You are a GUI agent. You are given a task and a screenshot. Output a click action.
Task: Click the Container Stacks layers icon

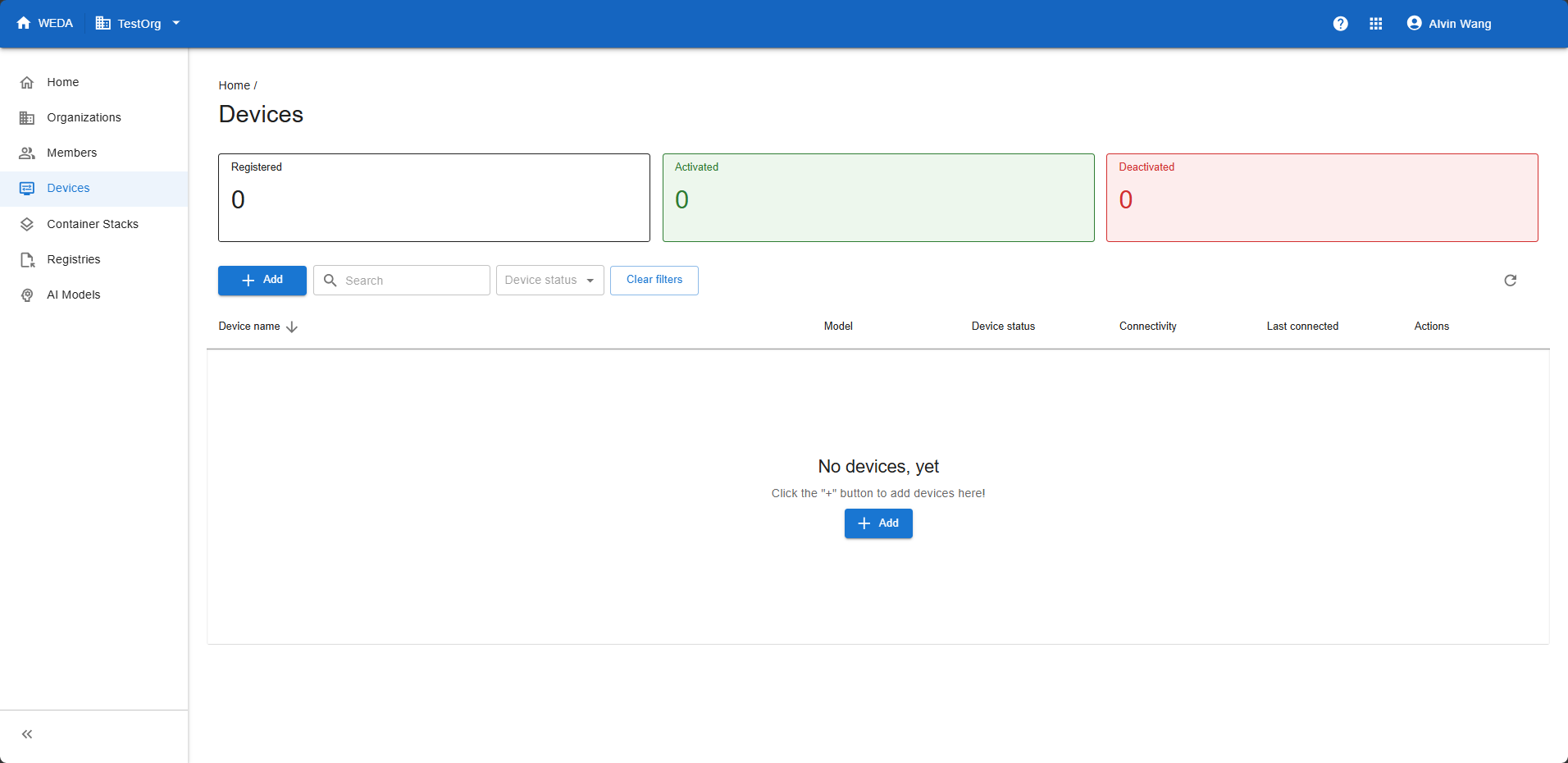(27, 224)
